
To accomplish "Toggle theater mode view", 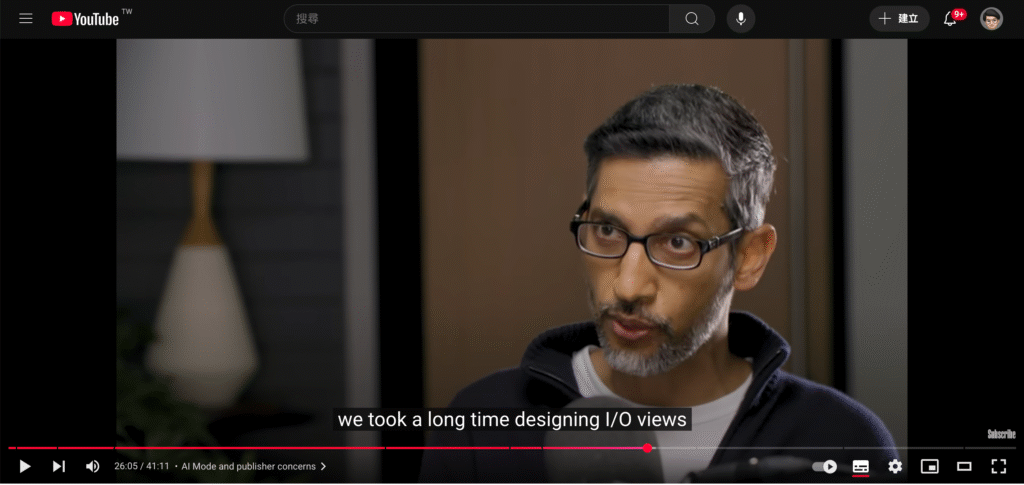I will click(x=964, y=466).
